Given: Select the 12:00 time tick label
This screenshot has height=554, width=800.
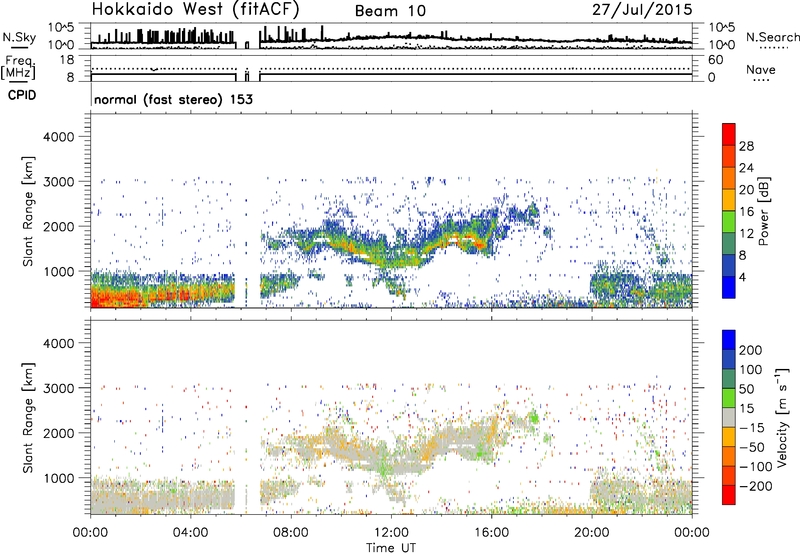Looking at the screenshot, I should point(391,533).
